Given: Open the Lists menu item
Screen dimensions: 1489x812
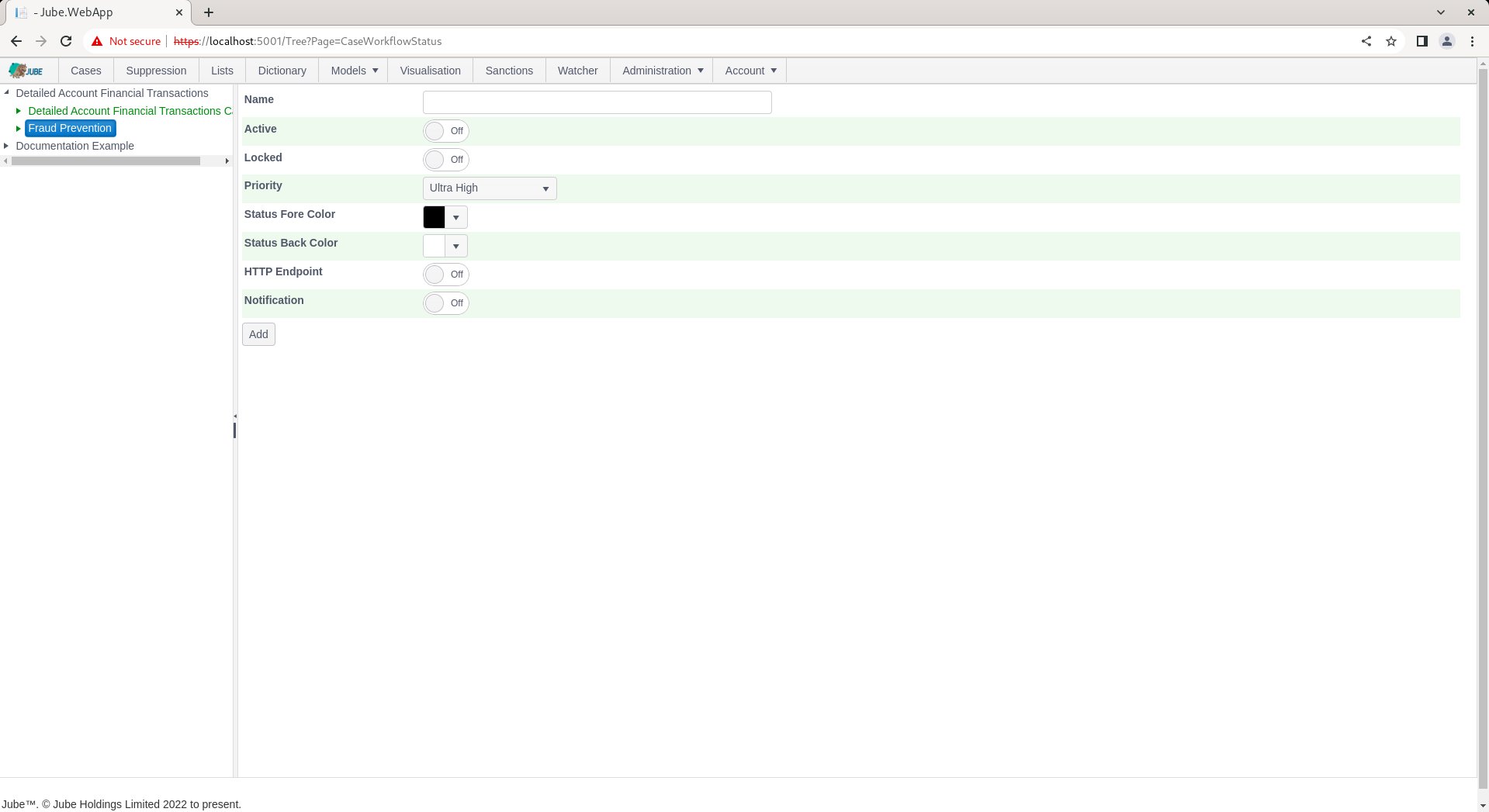Looking at the screenshot, I should click(222, 71).
